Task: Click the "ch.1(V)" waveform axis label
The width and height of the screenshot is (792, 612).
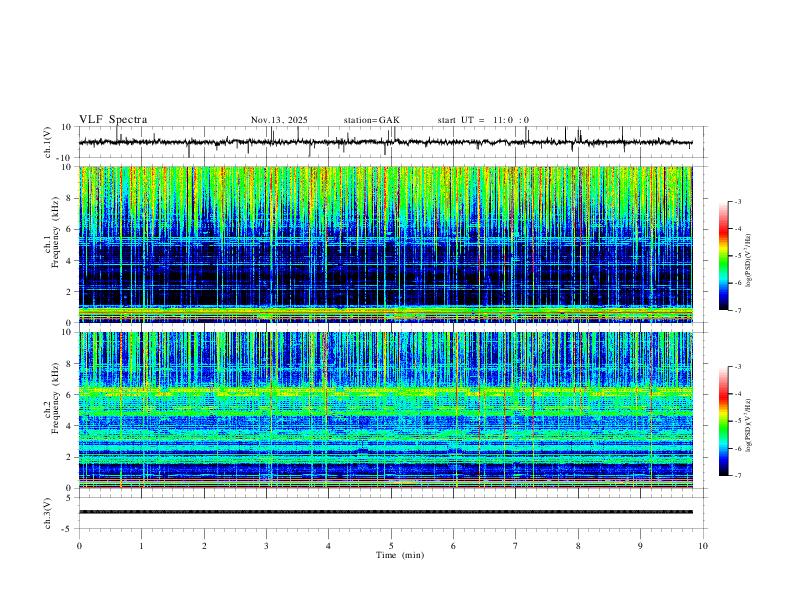Action: (x=48, y=142)
